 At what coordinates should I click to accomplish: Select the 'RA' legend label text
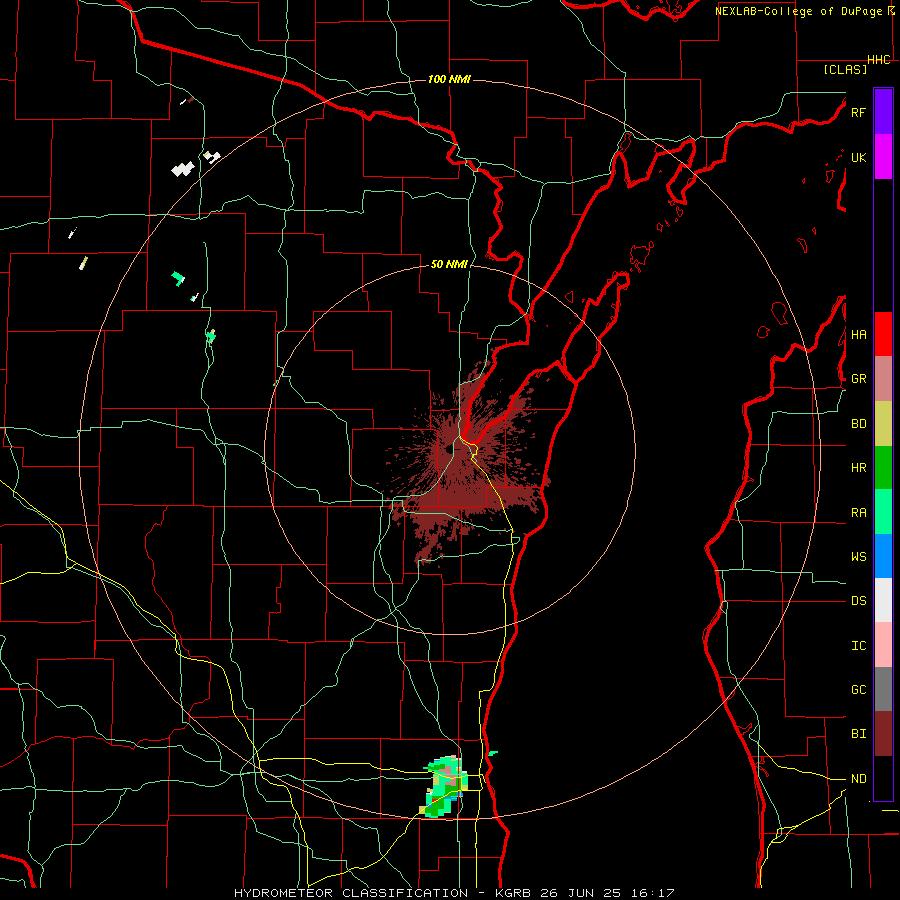pos(858,512)
